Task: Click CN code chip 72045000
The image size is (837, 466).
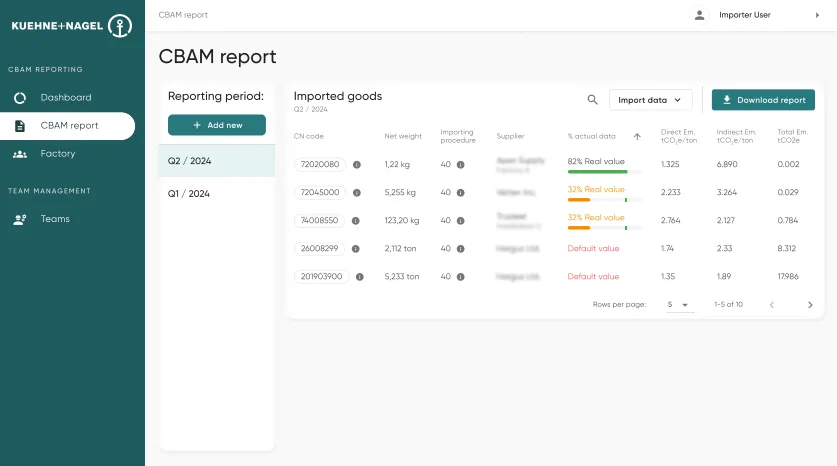Action: click(320, 192)
